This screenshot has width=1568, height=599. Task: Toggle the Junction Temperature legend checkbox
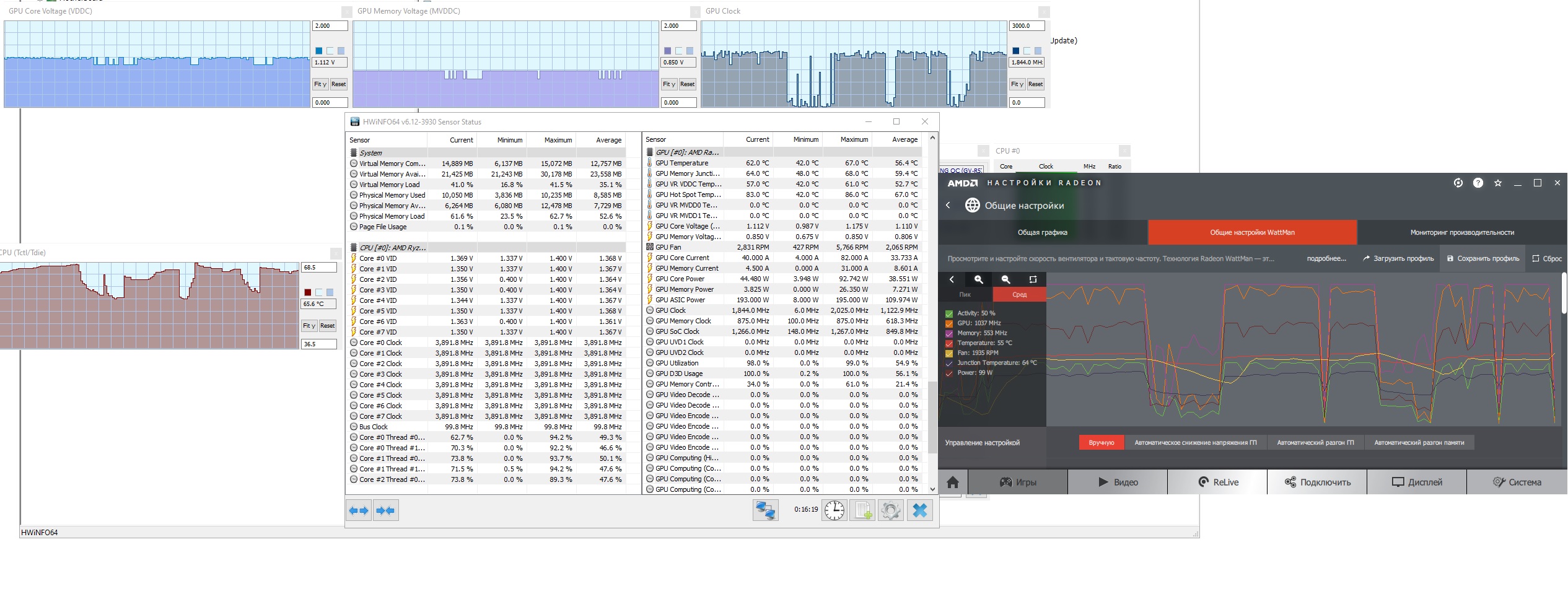click(949, 363)
